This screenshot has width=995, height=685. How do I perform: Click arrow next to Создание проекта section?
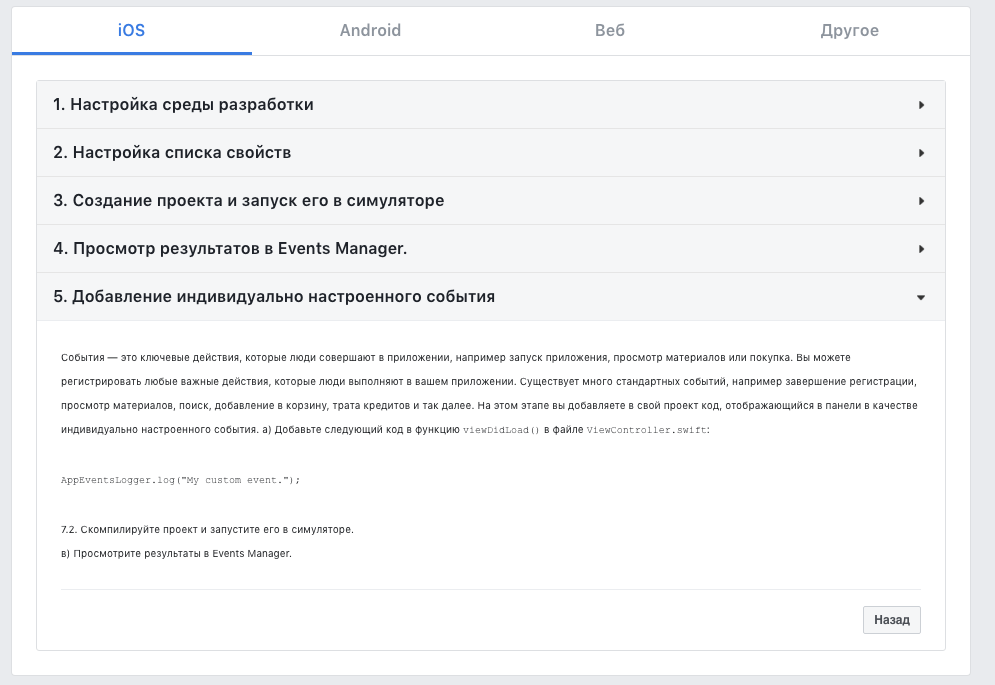pos(921,201)
